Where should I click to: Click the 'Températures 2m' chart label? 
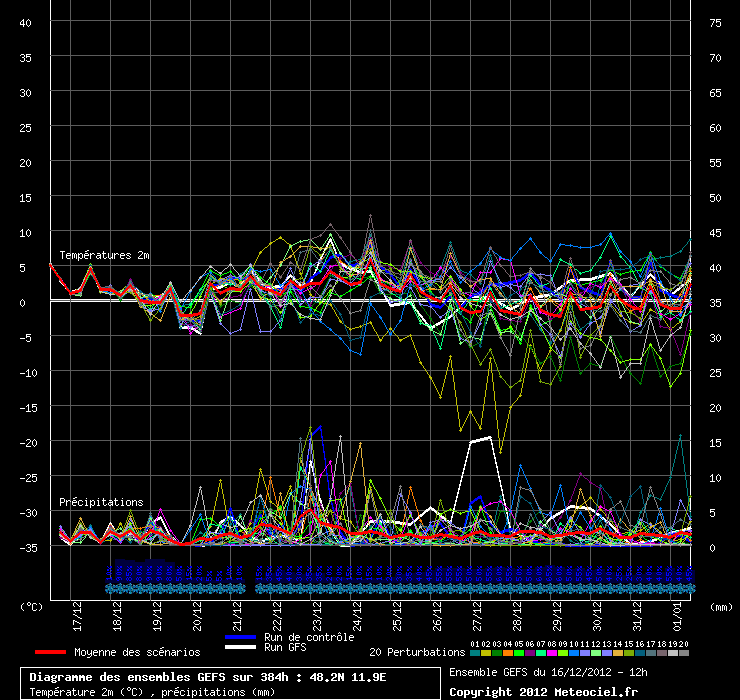(104, 255)
